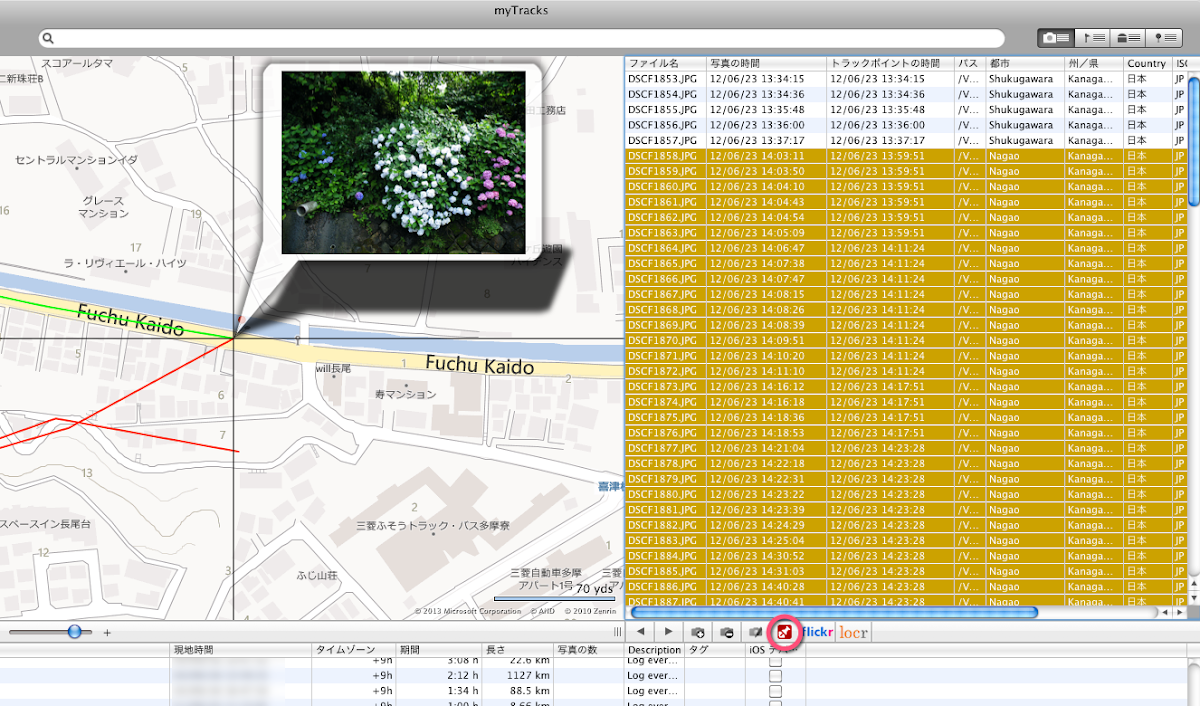1200x706 pixels.
Task: Click the remove photos camera-minus icon
Action: pyautogui.click(x=727, y=632)
